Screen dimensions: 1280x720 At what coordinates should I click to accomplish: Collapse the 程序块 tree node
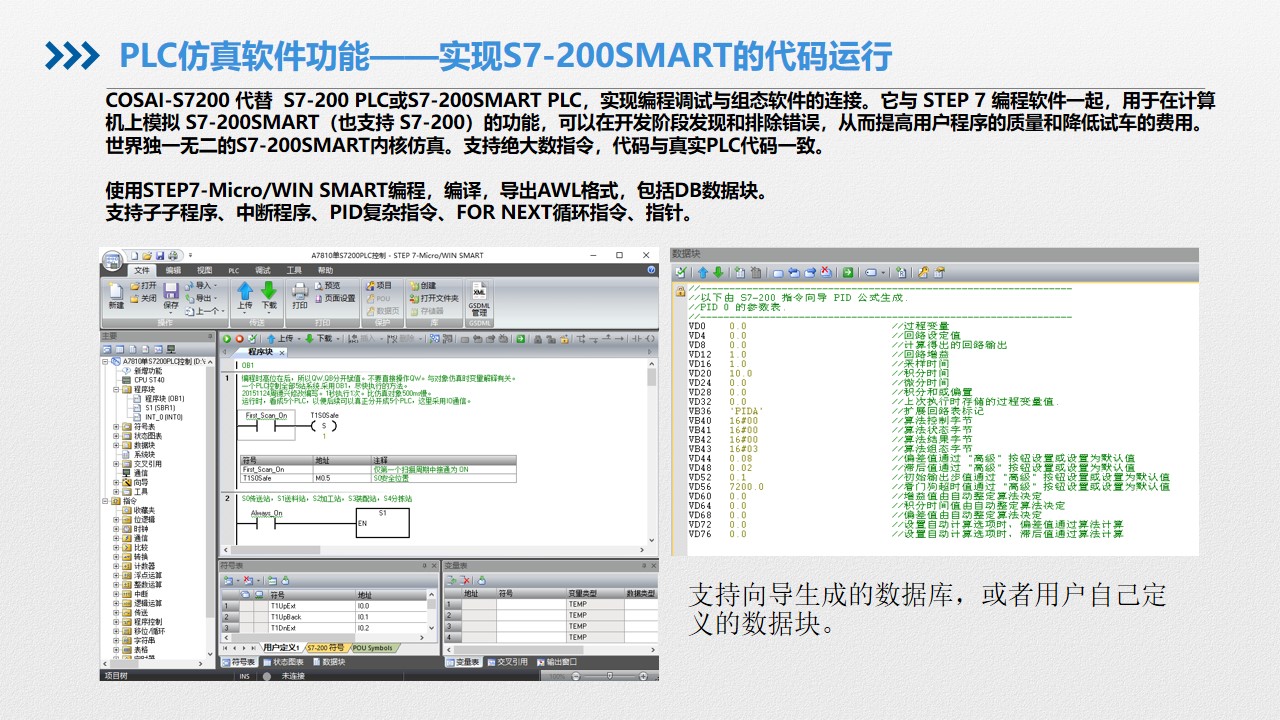tap(116, 389)
